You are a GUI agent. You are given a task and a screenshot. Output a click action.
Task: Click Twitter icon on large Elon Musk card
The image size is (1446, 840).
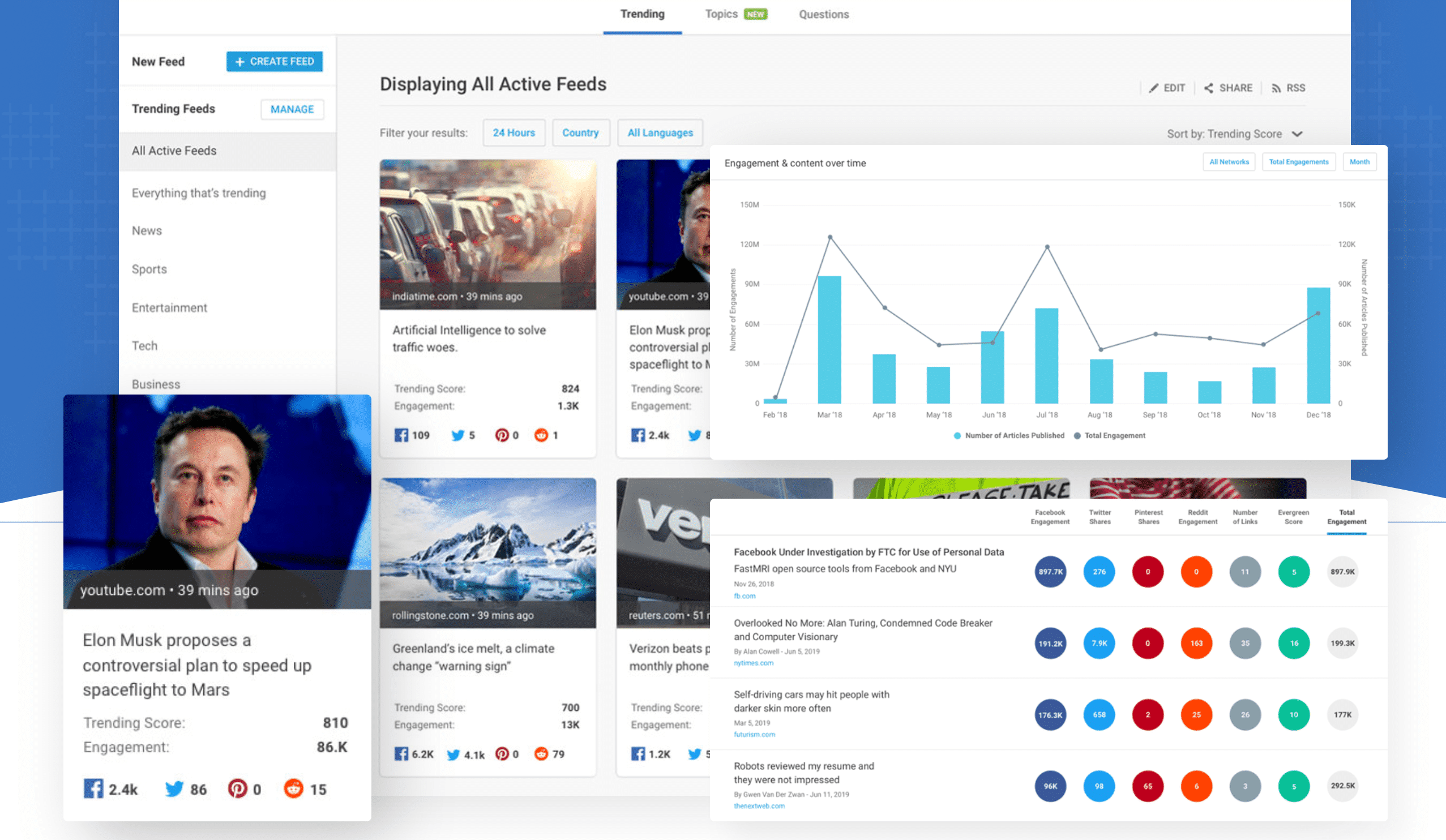pos(174,789)
